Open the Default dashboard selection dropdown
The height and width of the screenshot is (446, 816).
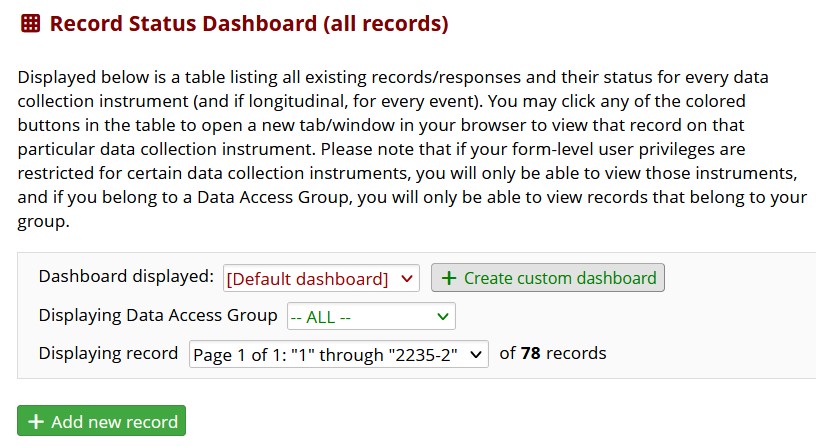321,278
